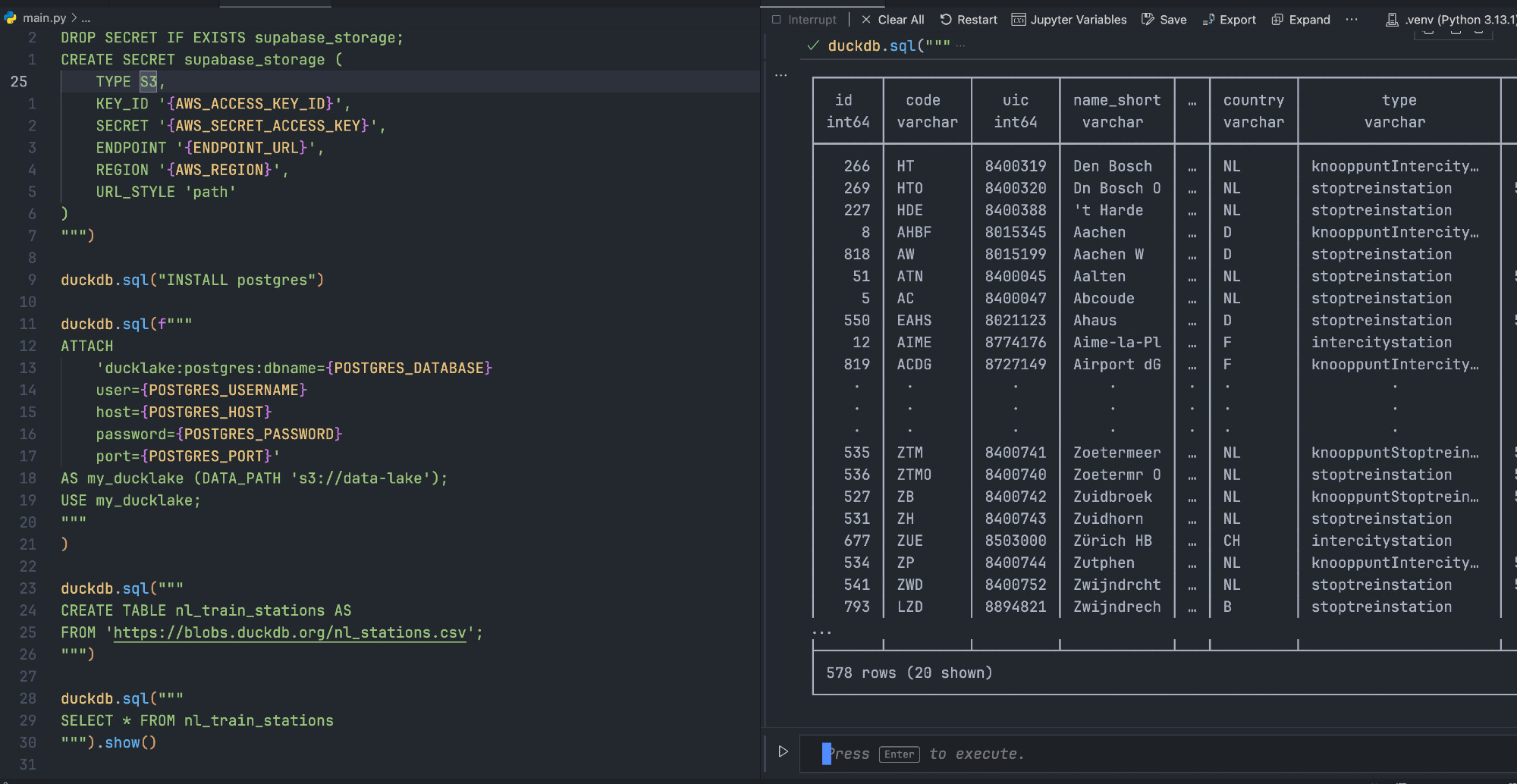Click the REGION '{AWS_REGION}' line

coord(192,170)
